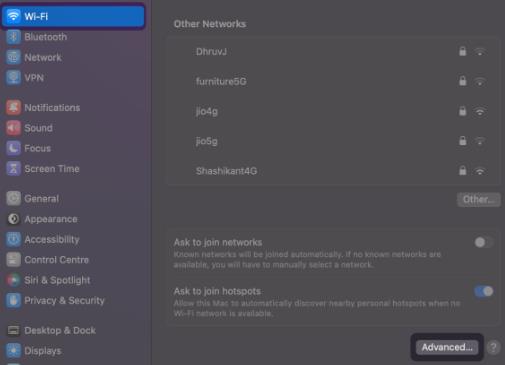
Task: Click the Other... network button
Action: [x=478, y=200]
